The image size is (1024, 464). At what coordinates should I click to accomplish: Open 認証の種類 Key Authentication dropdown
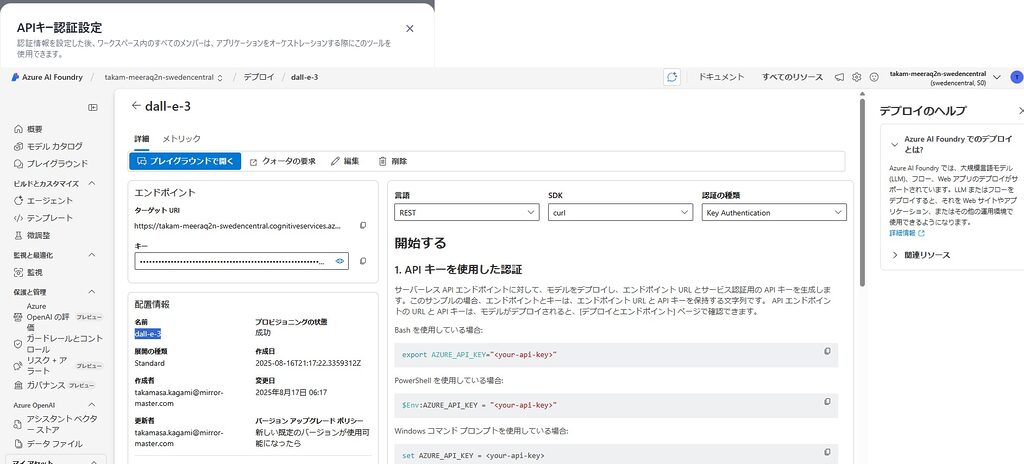774,212
